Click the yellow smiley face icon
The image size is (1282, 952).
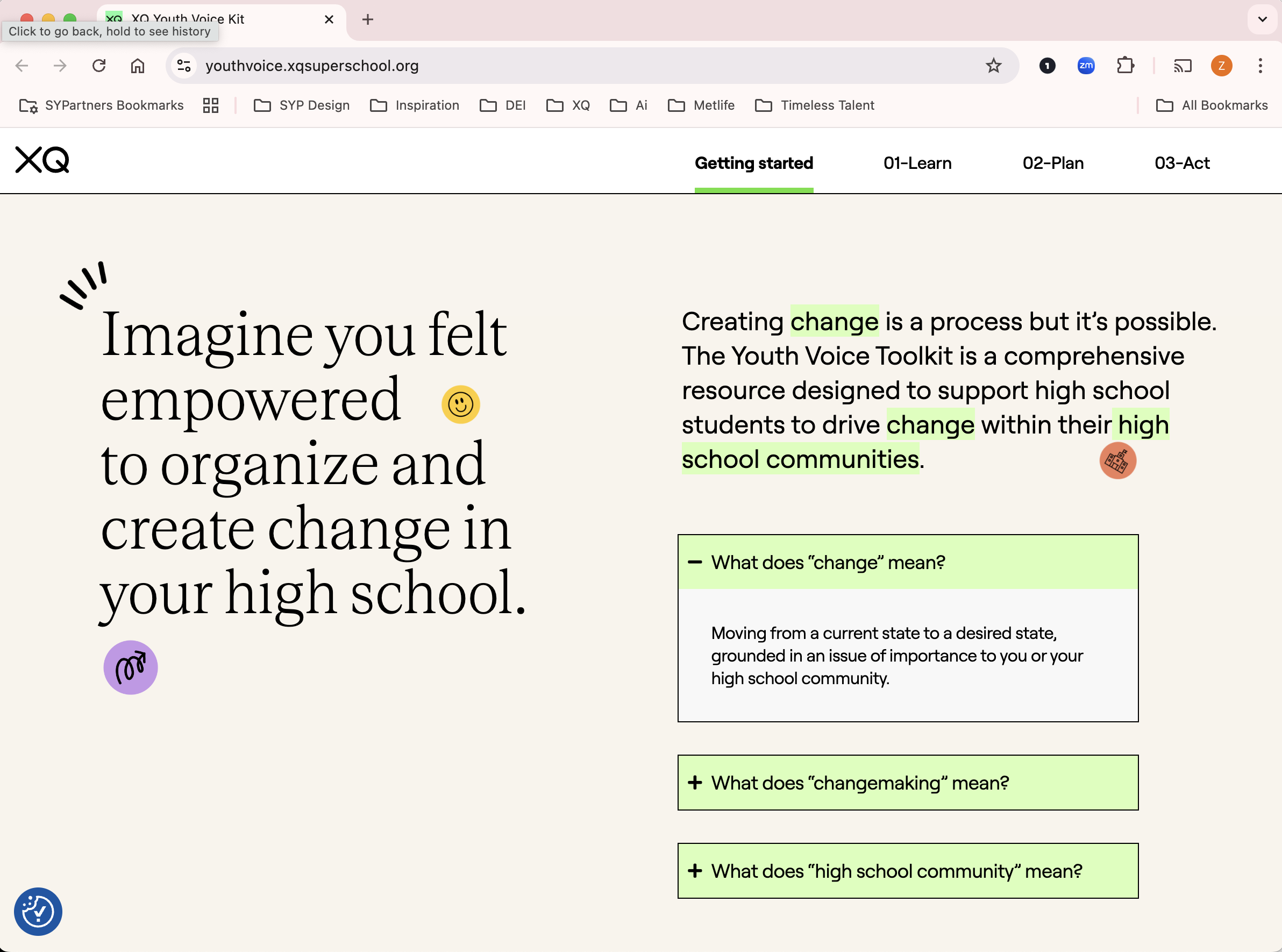click(x=460, y=404)
